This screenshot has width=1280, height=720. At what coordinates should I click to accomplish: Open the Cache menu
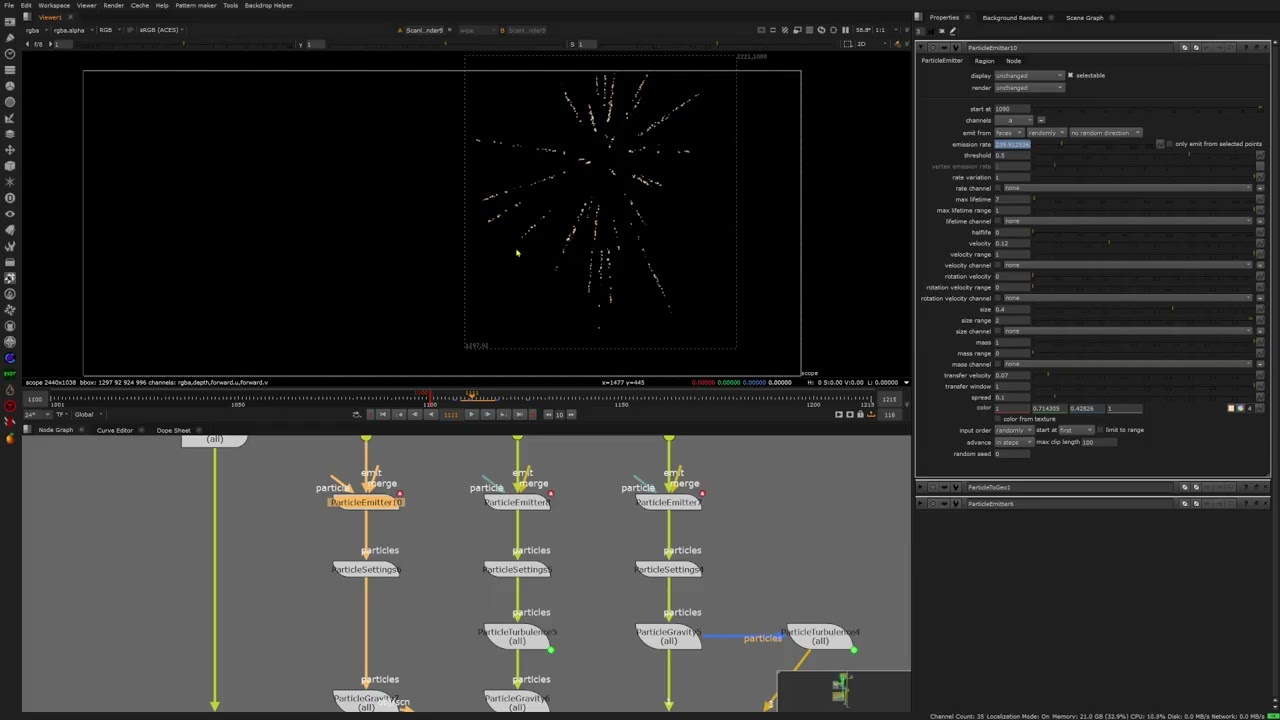139,5
